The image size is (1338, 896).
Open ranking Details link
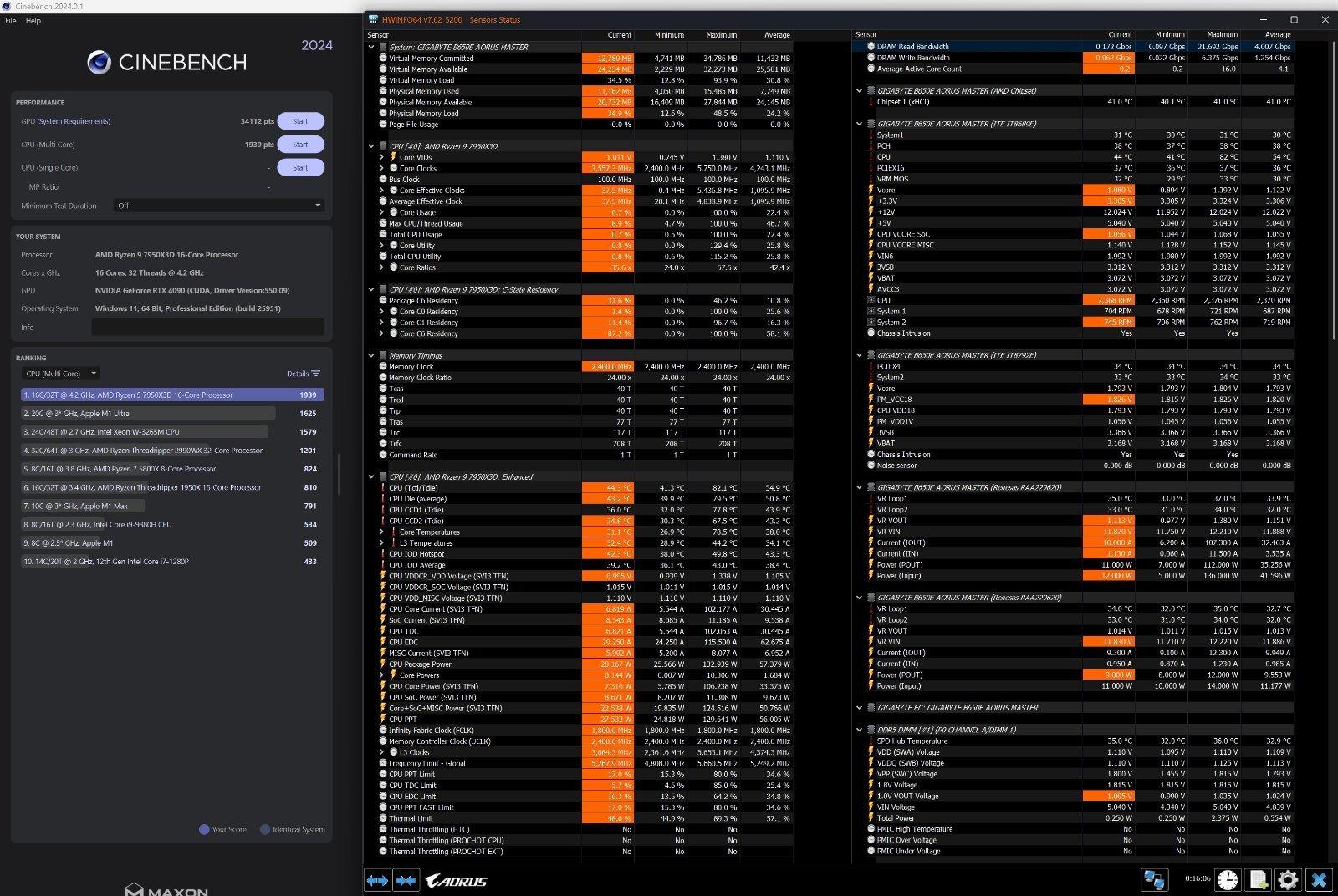pyautogui.click(x=298, y=374)
